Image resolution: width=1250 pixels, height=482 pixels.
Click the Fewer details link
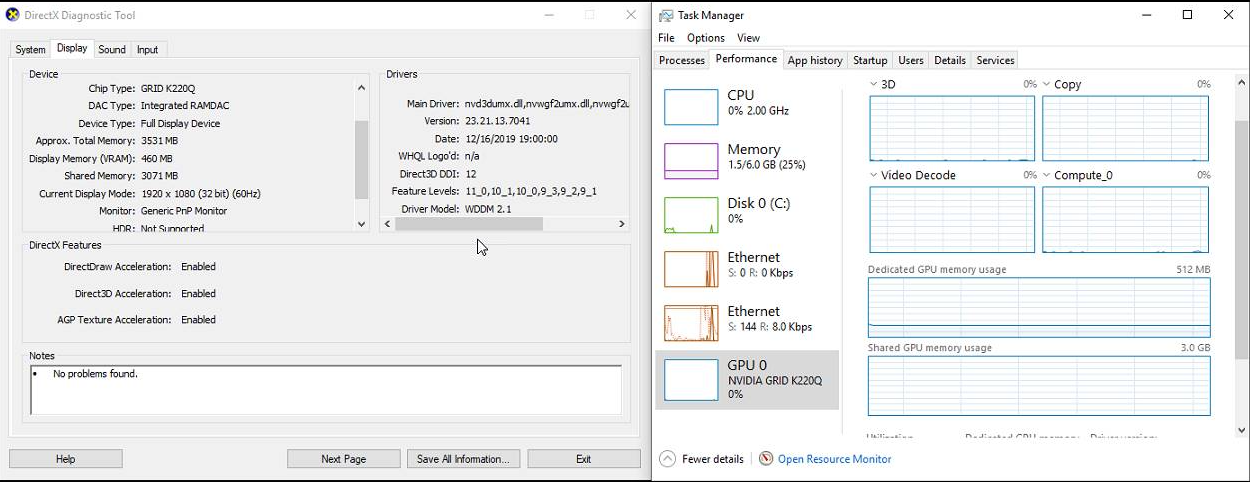click(713, 459)
